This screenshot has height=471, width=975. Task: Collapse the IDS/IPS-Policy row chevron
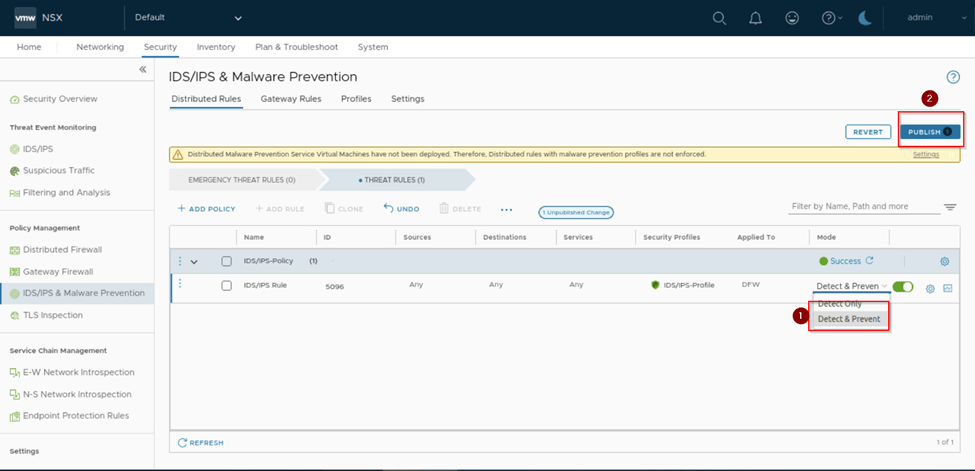point(194,262)
